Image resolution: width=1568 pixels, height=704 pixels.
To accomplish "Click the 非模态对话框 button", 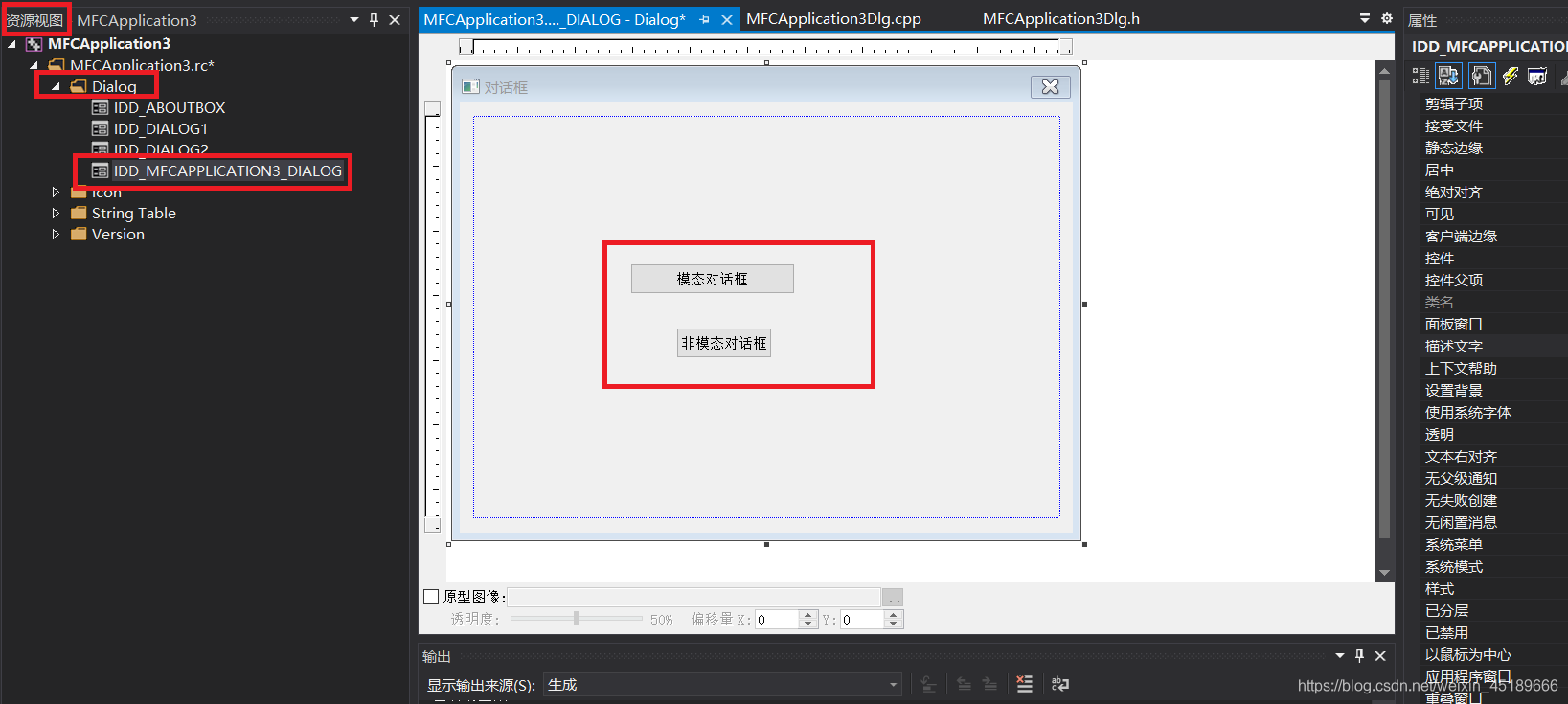I will tap(724, 343).
